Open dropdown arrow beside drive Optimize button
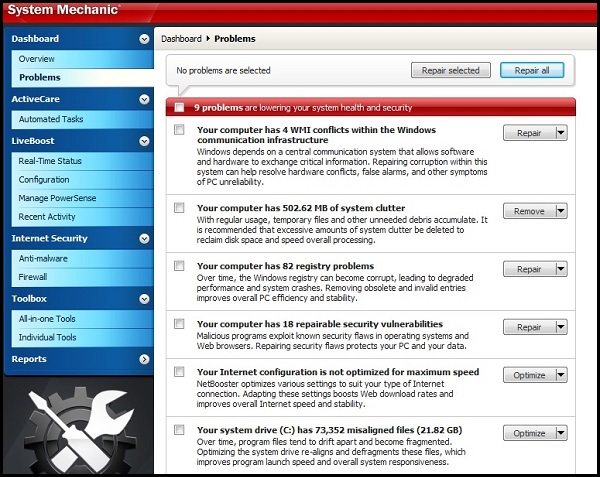 click(x=561, y=433)
